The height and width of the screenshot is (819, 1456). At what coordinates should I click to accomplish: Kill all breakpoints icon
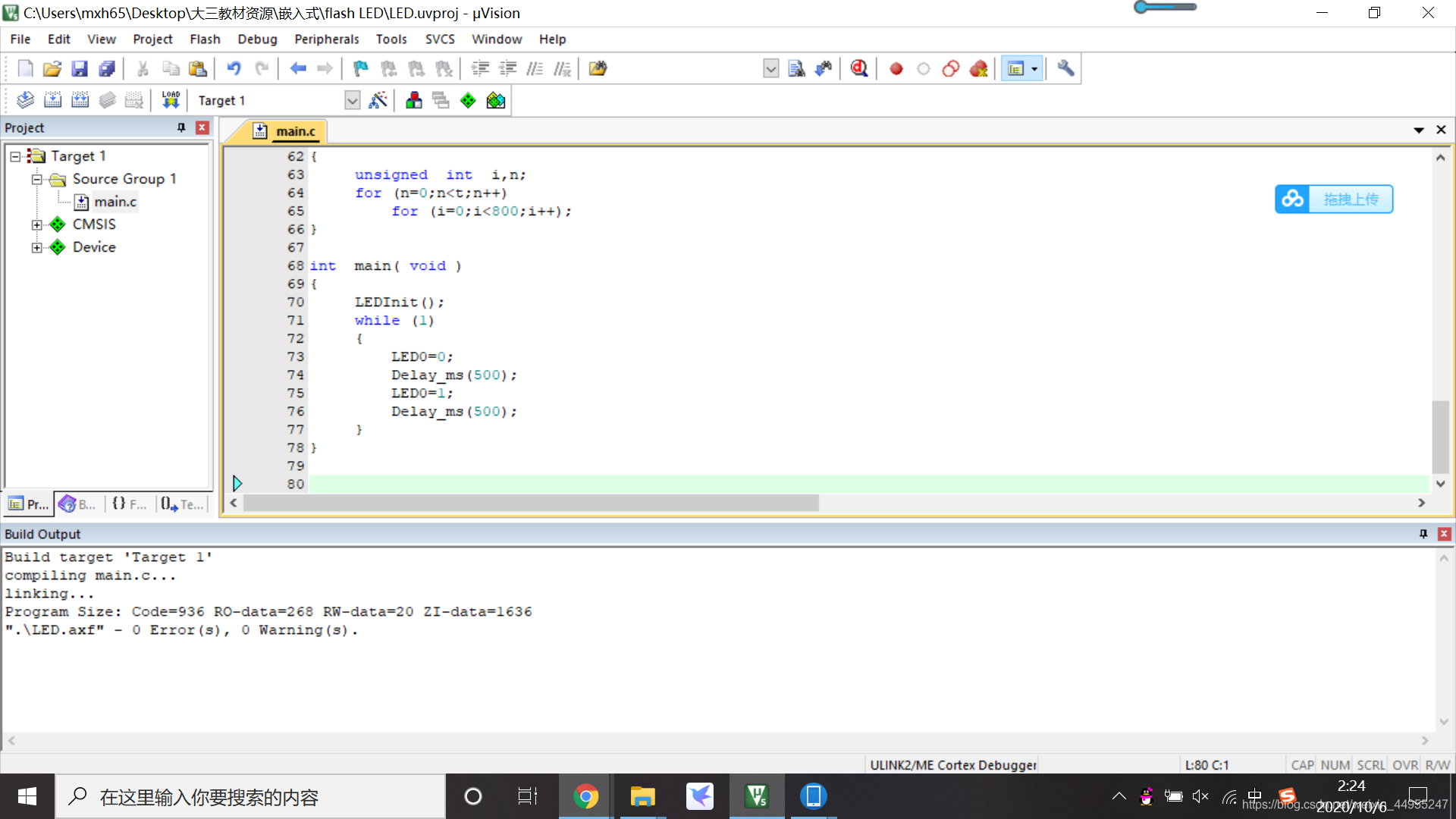click(978, 69)
